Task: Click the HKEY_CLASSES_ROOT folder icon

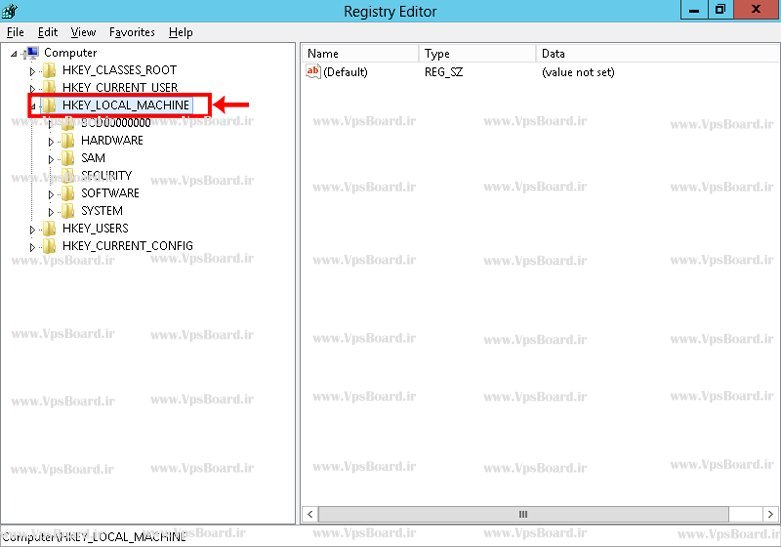Action: tap(49, 71)
